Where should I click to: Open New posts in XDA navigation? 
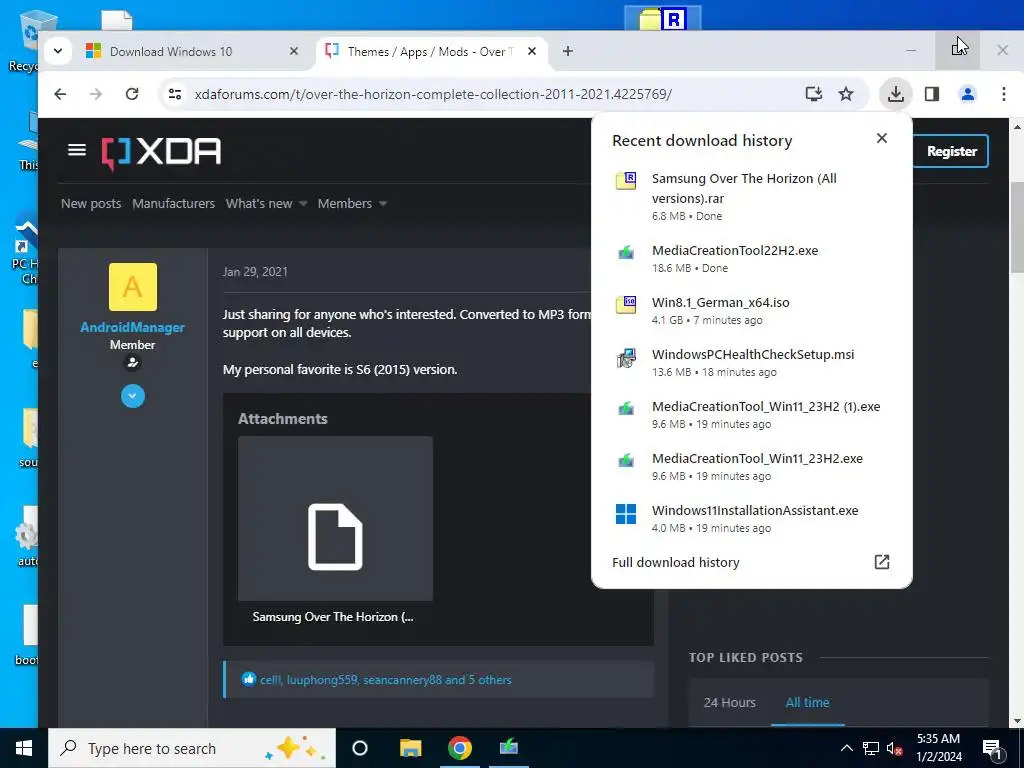pos(91,204)
